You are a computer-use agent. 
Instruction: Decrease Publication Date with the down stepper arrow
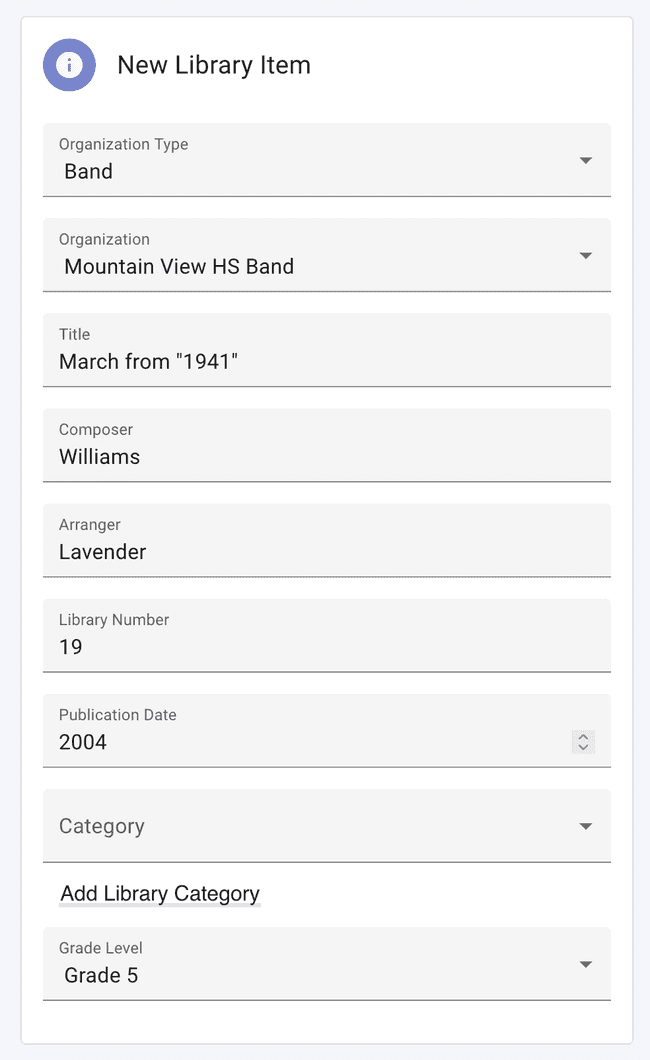pos(583,747)
